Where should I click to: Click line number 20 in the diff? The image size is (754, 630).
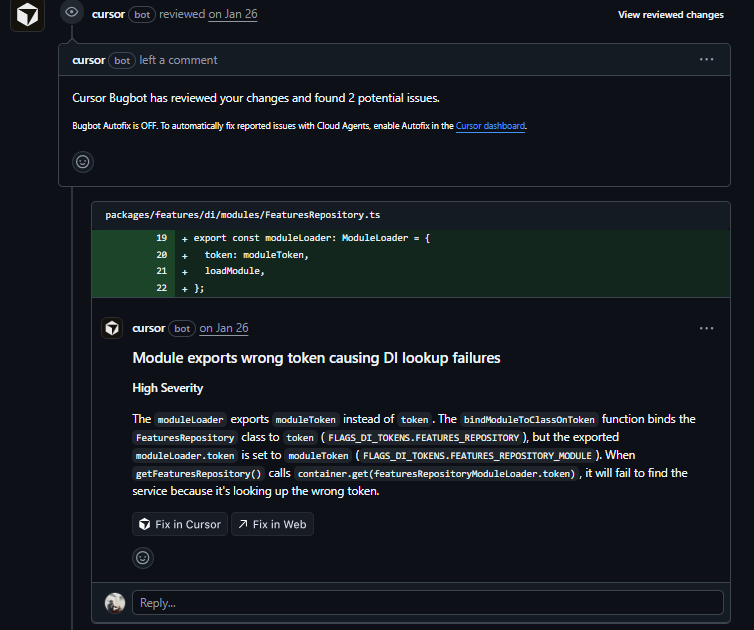(162, 255)
